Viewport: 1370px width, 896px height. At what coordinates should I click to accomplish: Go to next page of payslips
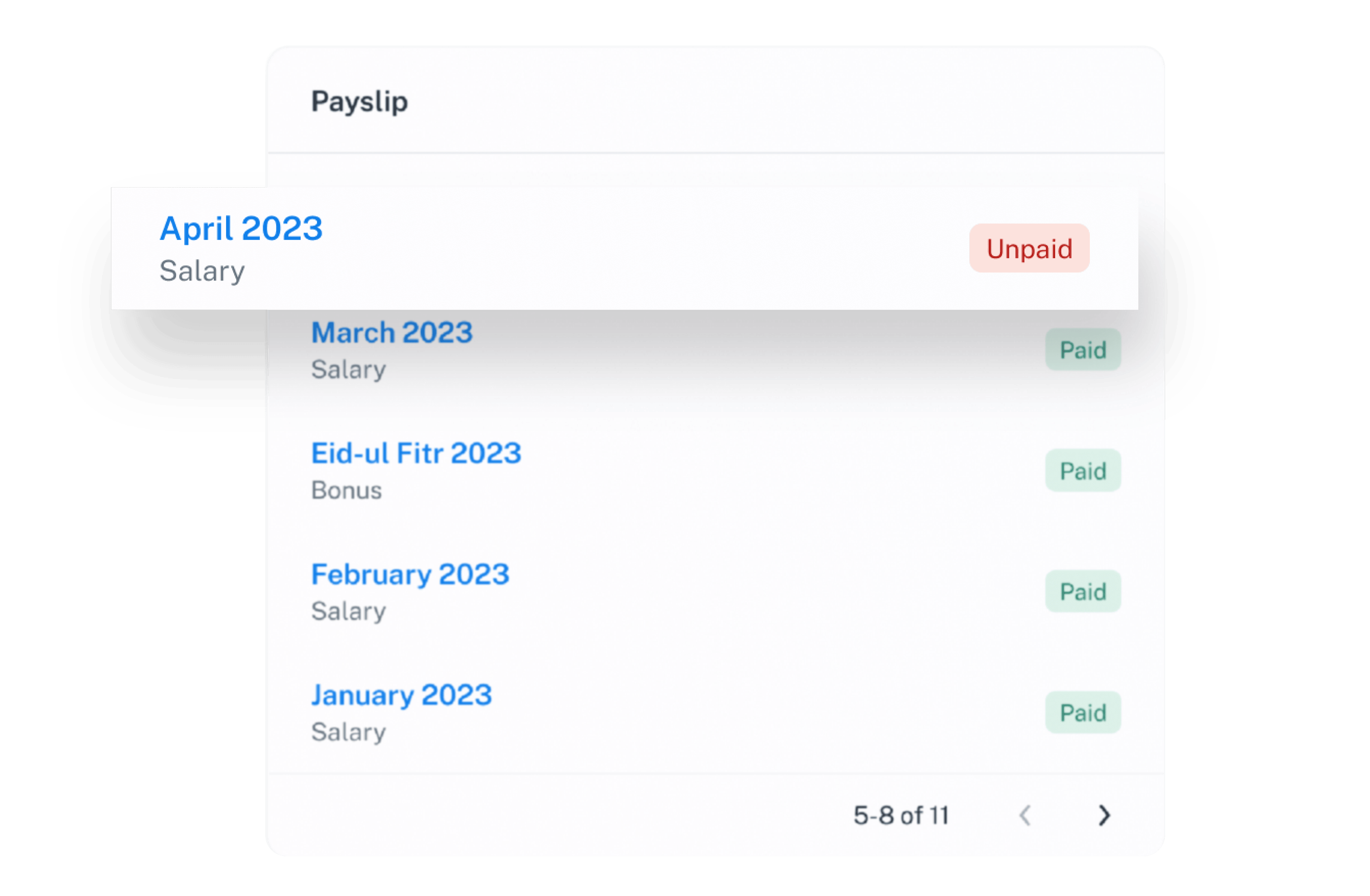[x=1104, y=815]
